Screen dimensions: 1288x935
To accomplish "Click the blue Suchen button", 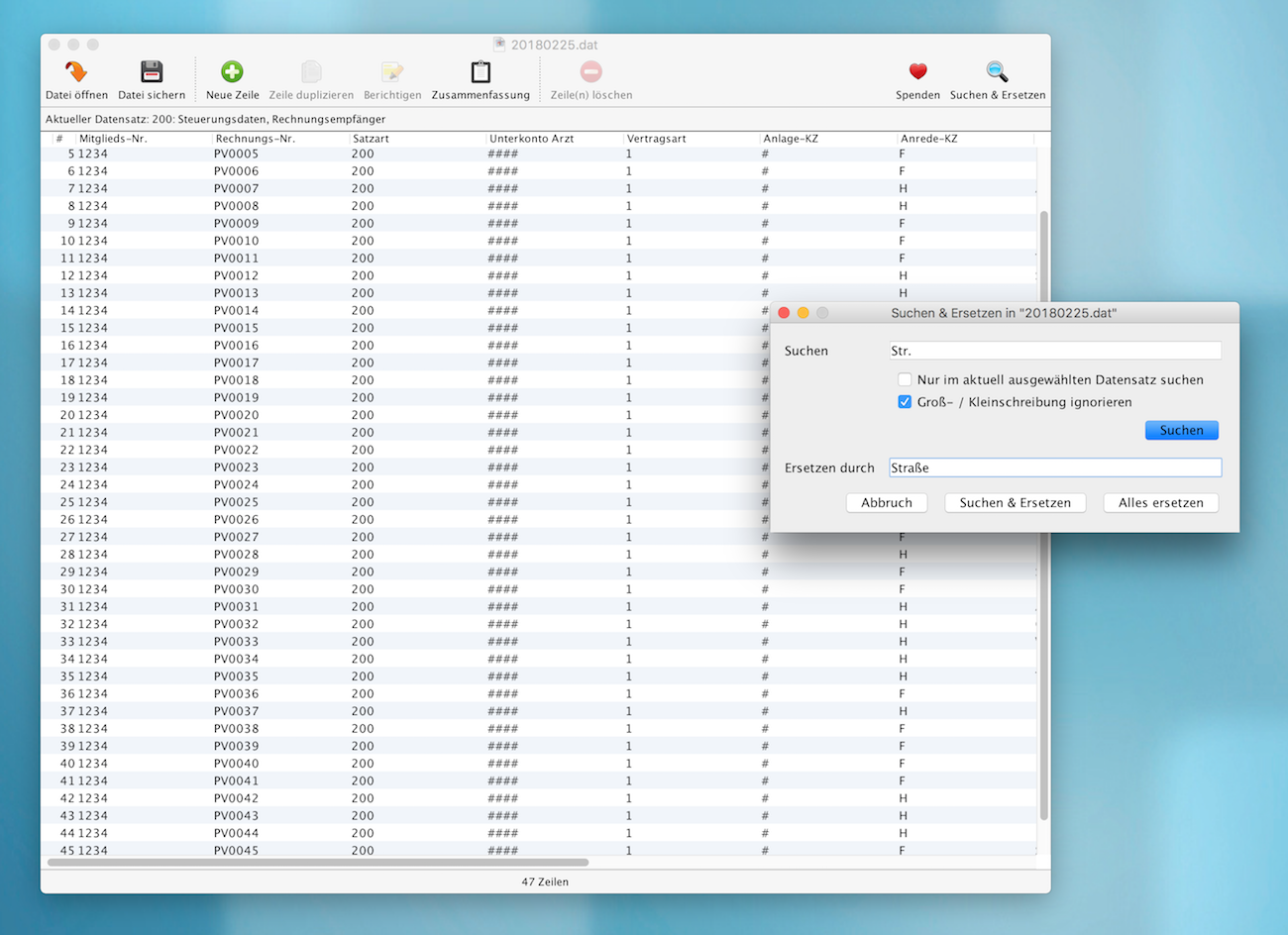I will [x=1181, y=430].
